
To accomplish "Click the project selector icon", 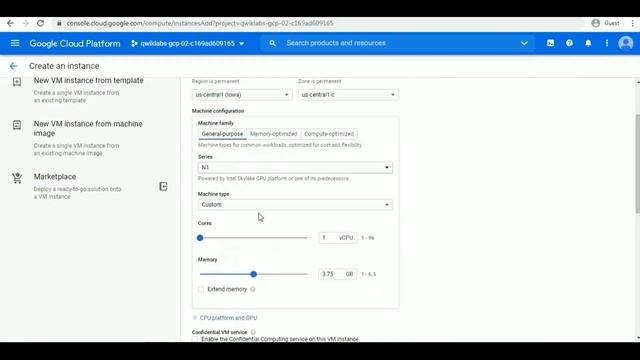I will point(134,43).
